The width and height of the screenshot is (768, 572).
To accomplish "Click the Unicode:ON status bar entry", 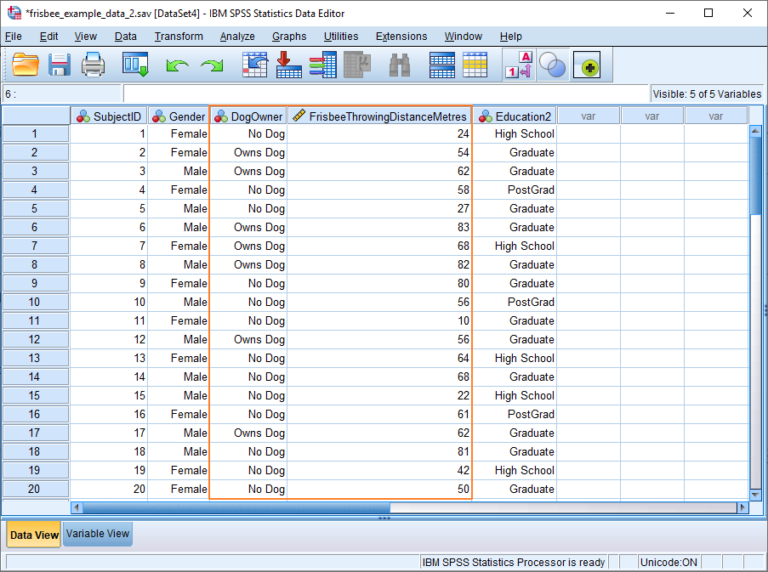I will tap(669, 562).
